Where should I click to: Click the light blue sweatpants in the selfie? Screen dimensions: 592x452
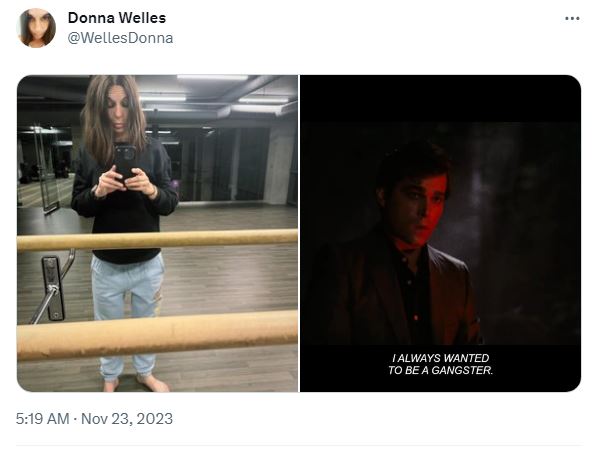127,313
